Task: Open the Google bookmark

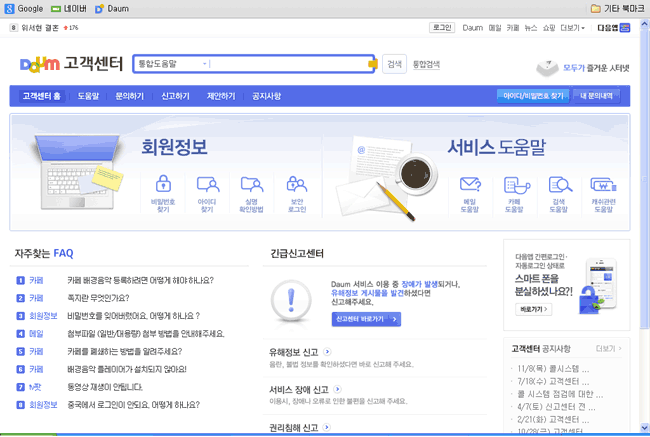Action: [x=24, y=8]
